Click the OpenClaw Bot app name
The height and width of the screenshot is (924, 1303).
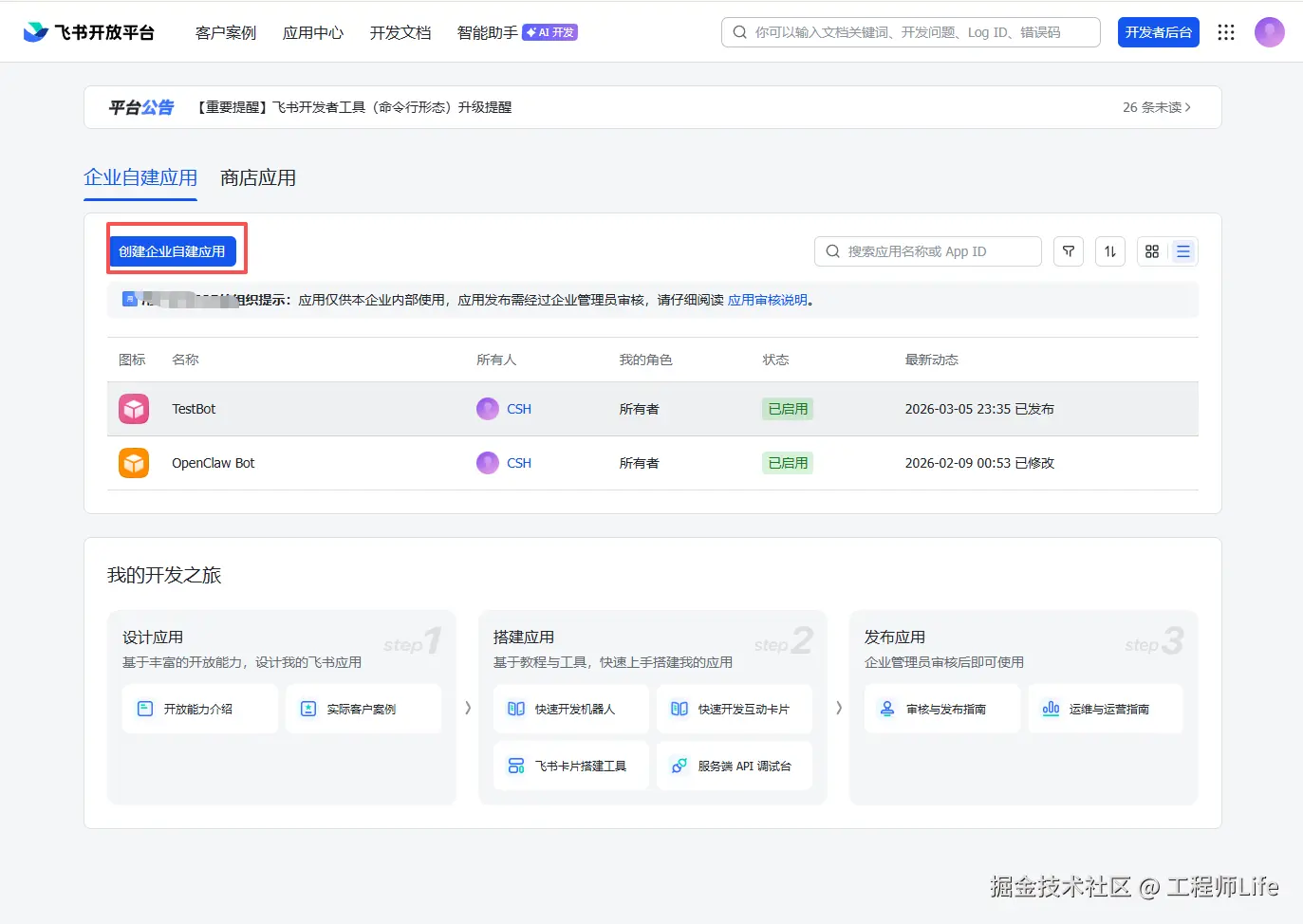[x=214, y=463]
